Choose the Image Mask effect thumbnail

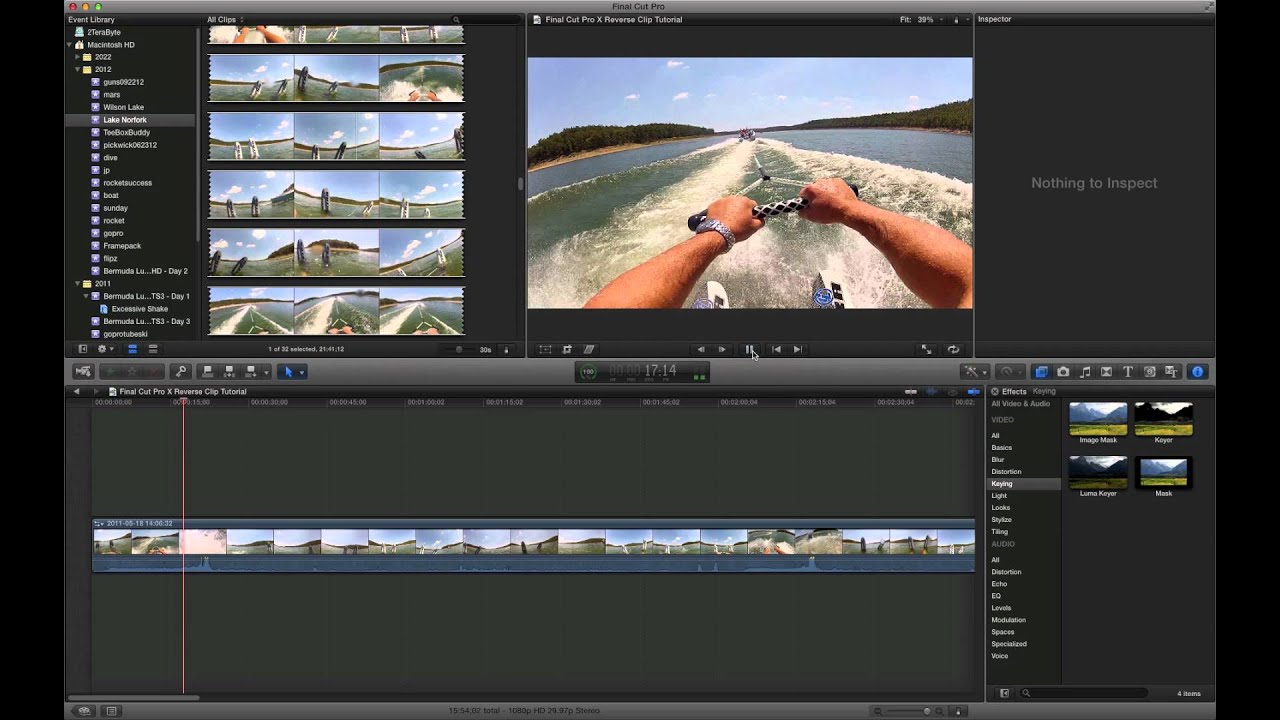coord(1098,419)
